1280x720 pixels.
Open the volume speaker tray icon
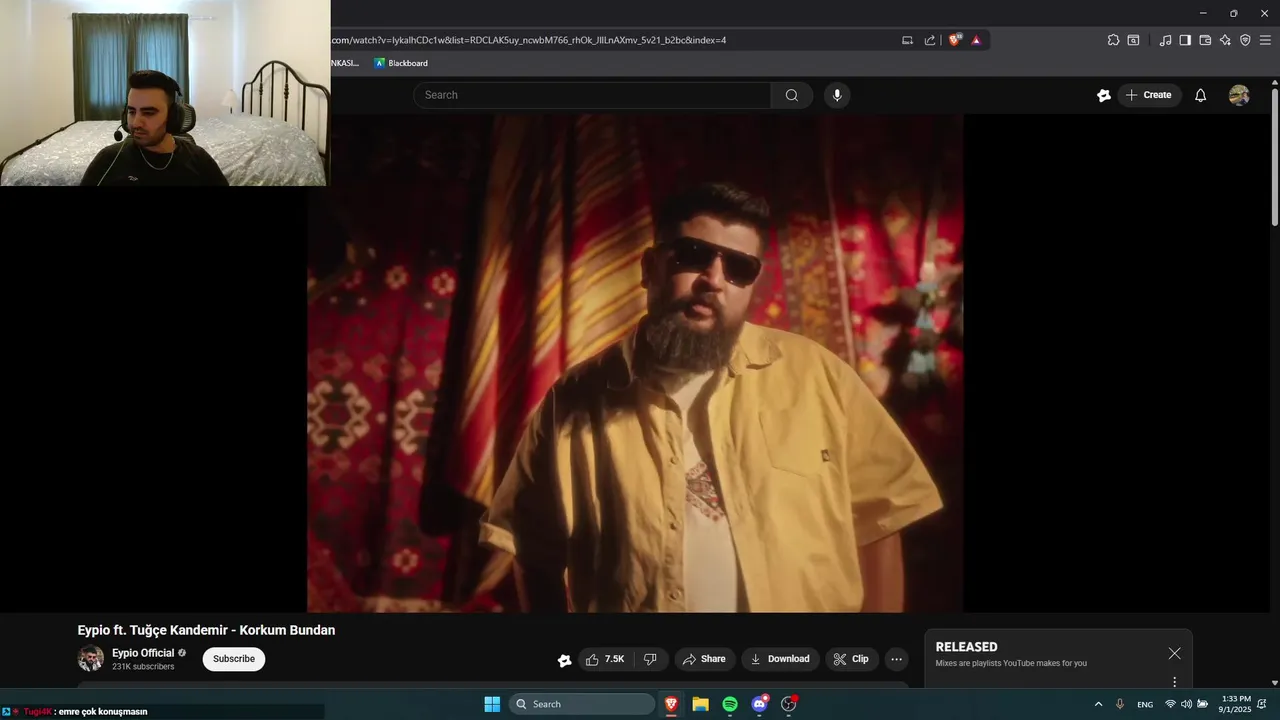point(1186,704)
